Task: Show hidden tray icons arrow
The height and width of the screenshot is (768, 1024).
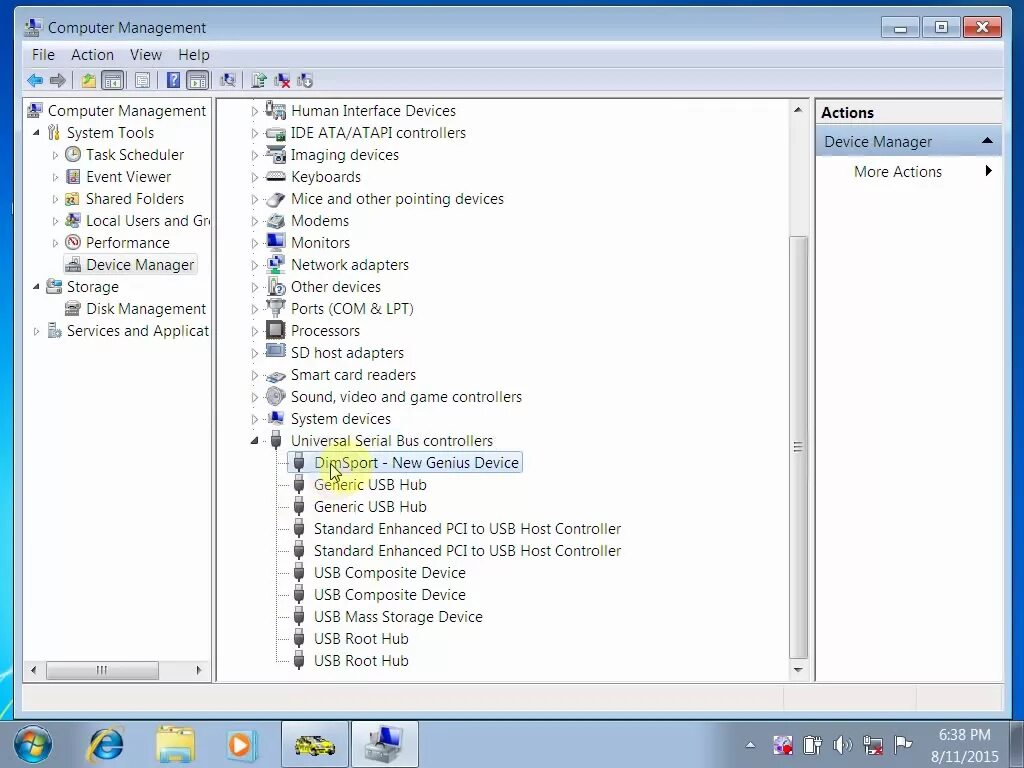Action: click(750, 744)
